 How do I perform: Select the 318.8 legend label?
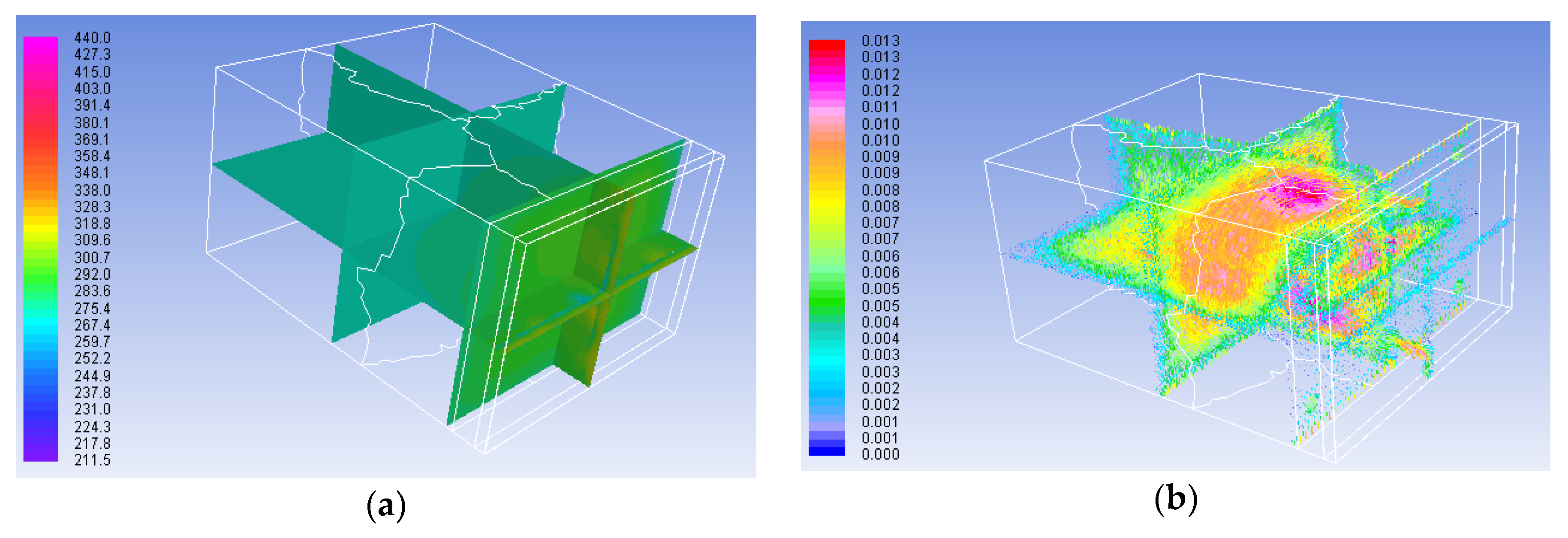(x=93, y=224)
